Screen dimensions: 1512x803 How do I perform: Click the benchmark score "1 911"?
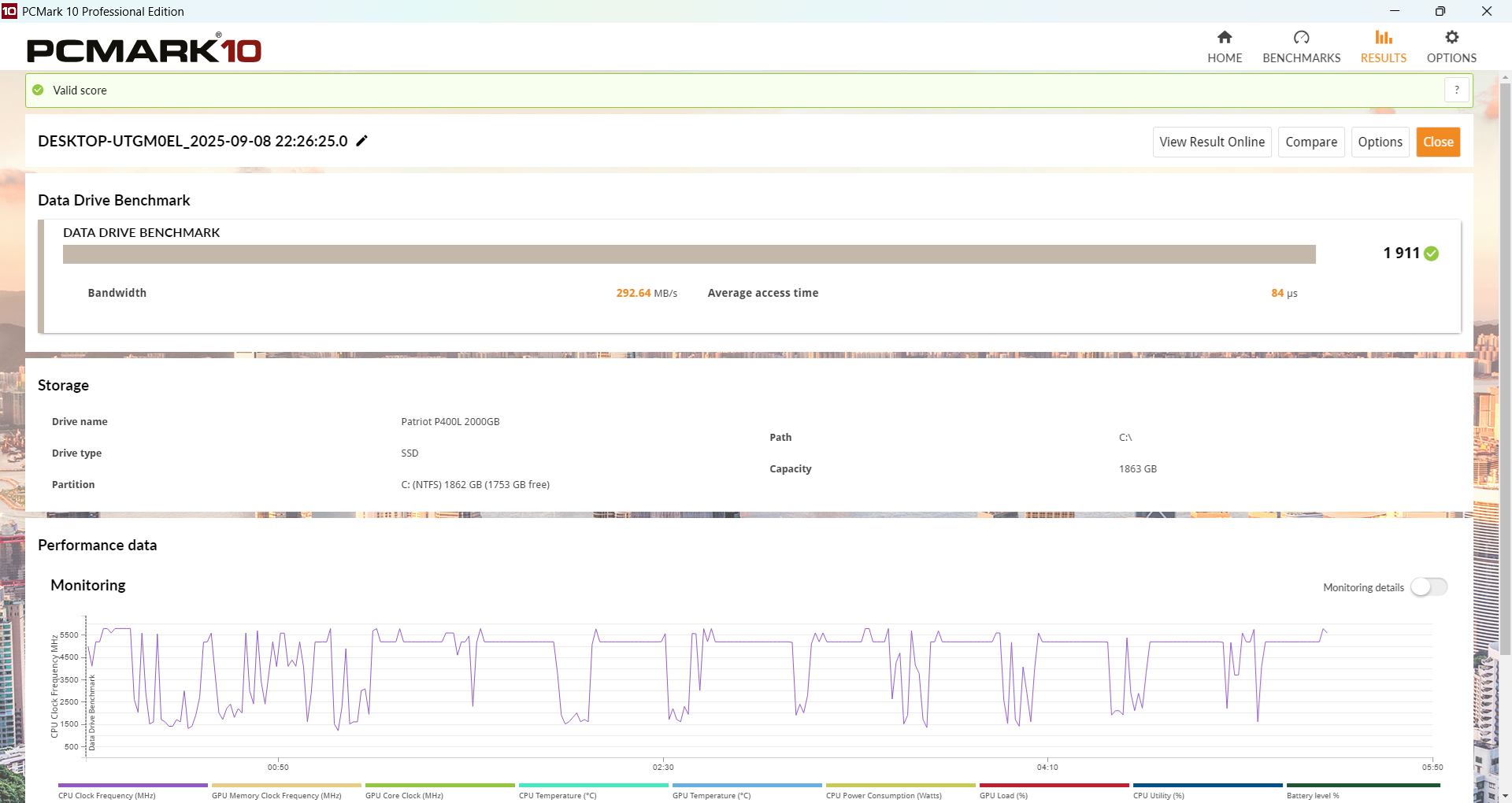coord(1401,253)
